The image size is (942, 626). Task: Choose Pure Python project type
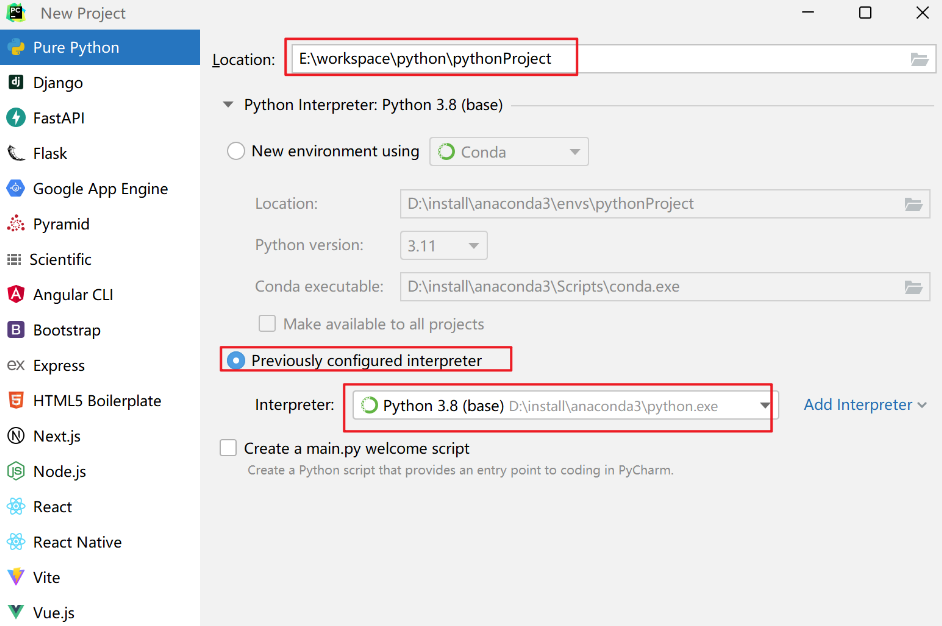tap(100, 47)
